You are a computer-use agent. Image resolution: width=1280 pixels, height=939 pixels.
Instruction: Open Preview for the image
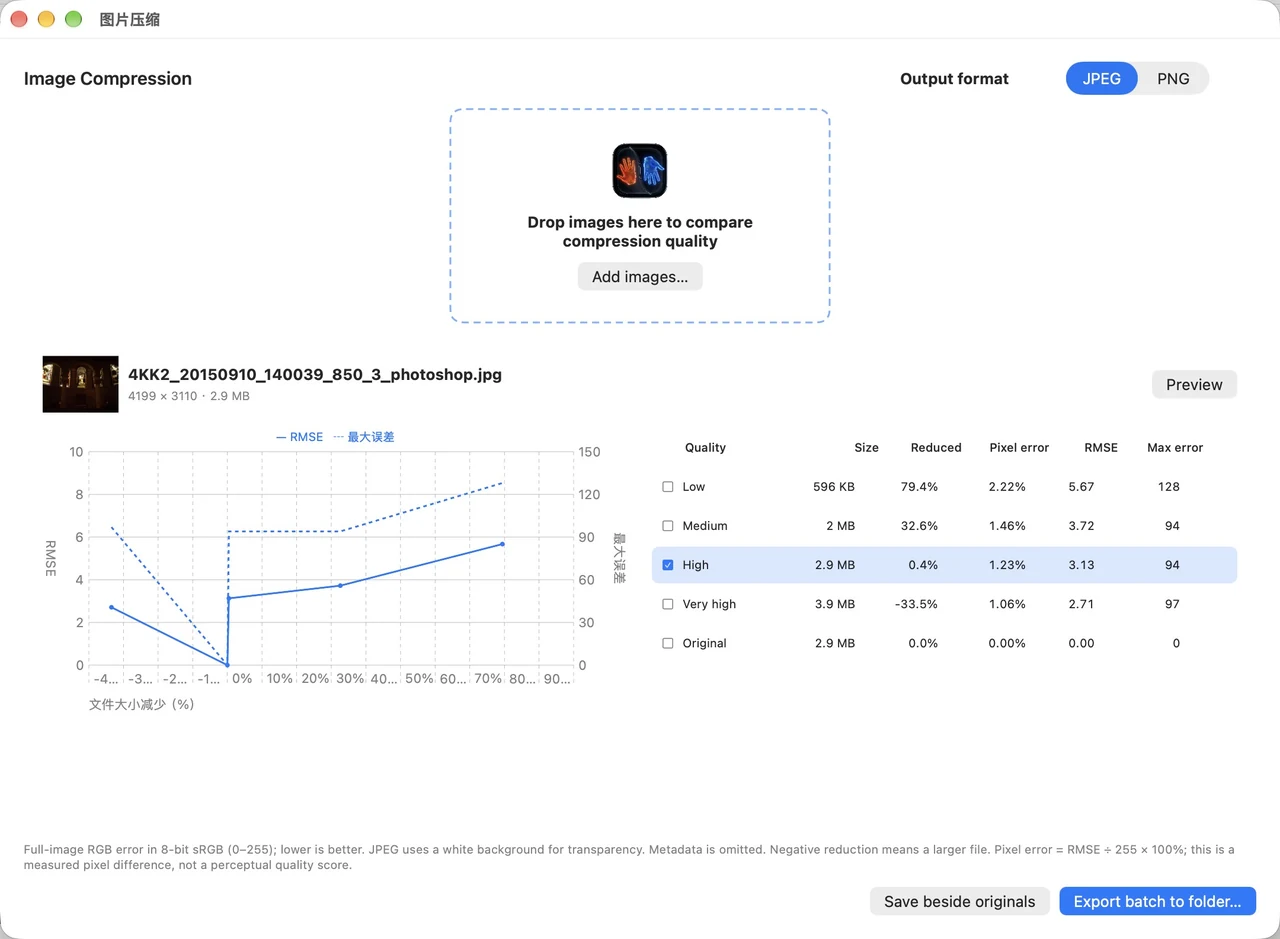click(1194, 384)
